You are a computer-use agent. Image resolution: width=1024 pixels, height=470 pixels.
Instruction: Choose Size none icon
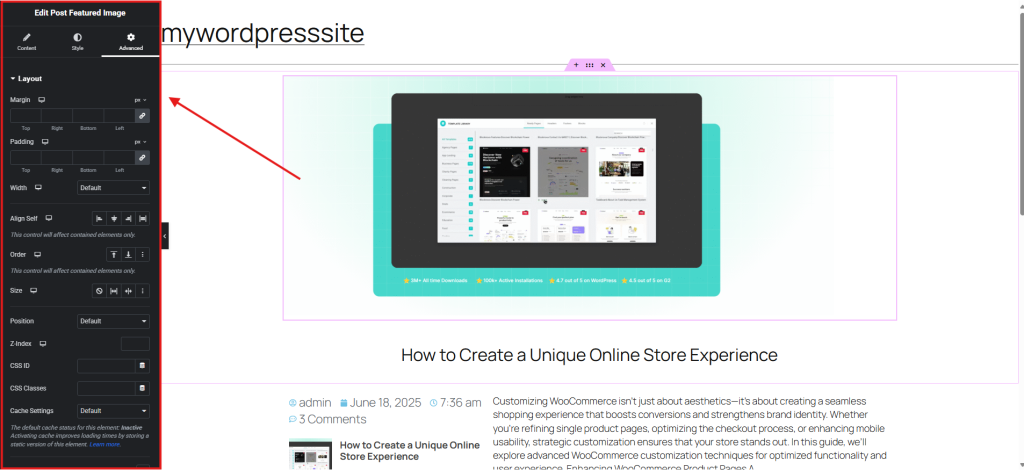point(99,291)
